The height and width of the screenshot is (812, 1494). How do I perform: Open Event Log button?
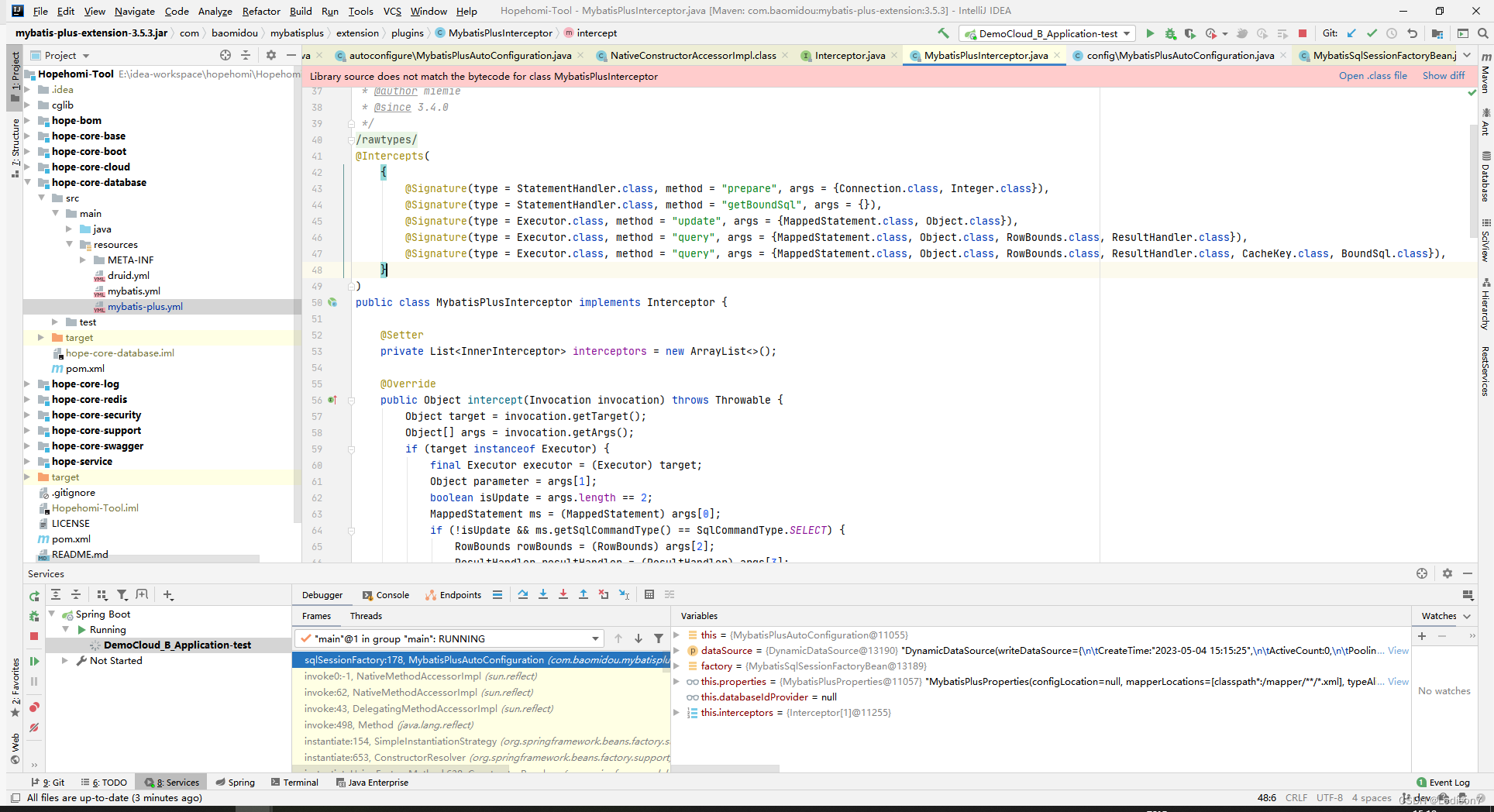coord(1443,783)
